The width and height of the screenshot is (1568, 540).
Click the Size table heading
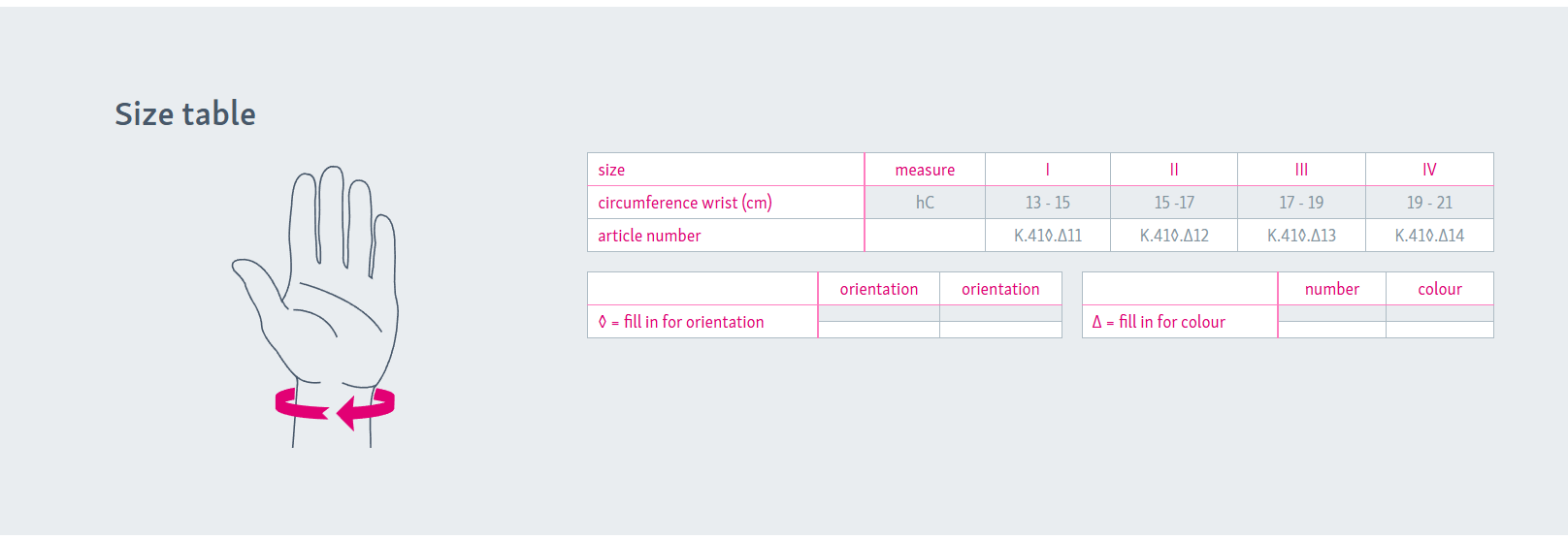pos(185,114)
